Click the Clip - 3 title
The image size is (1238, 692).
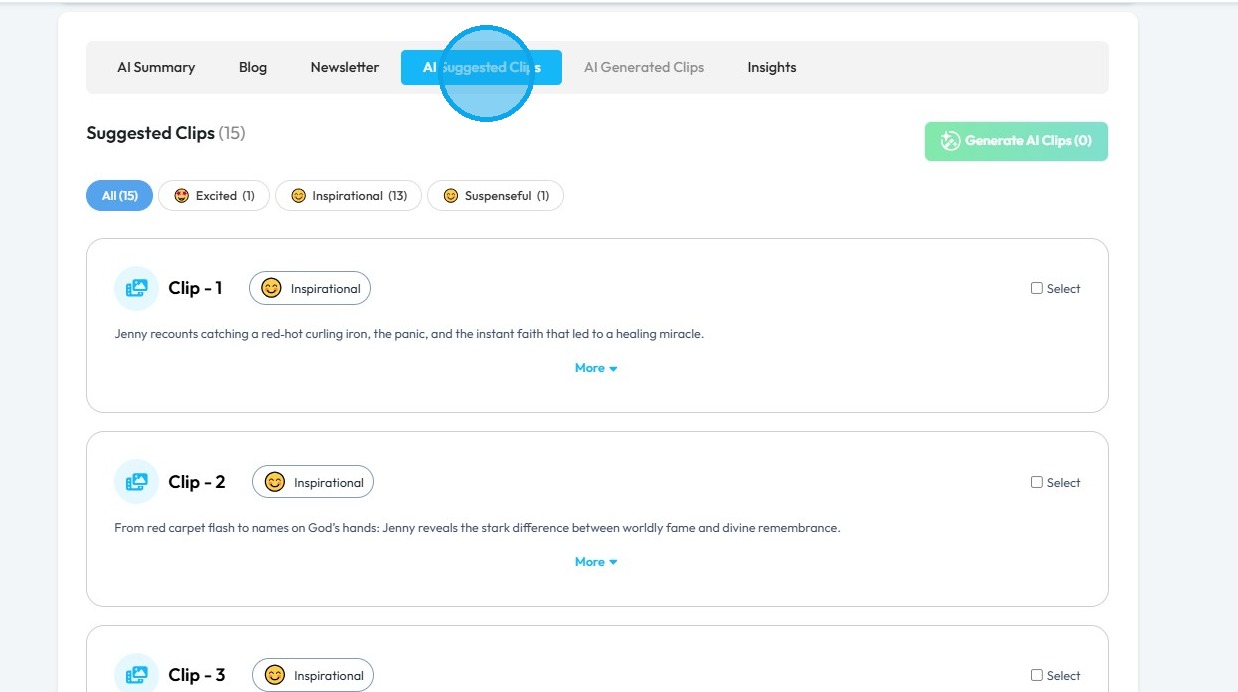point(197,675)
